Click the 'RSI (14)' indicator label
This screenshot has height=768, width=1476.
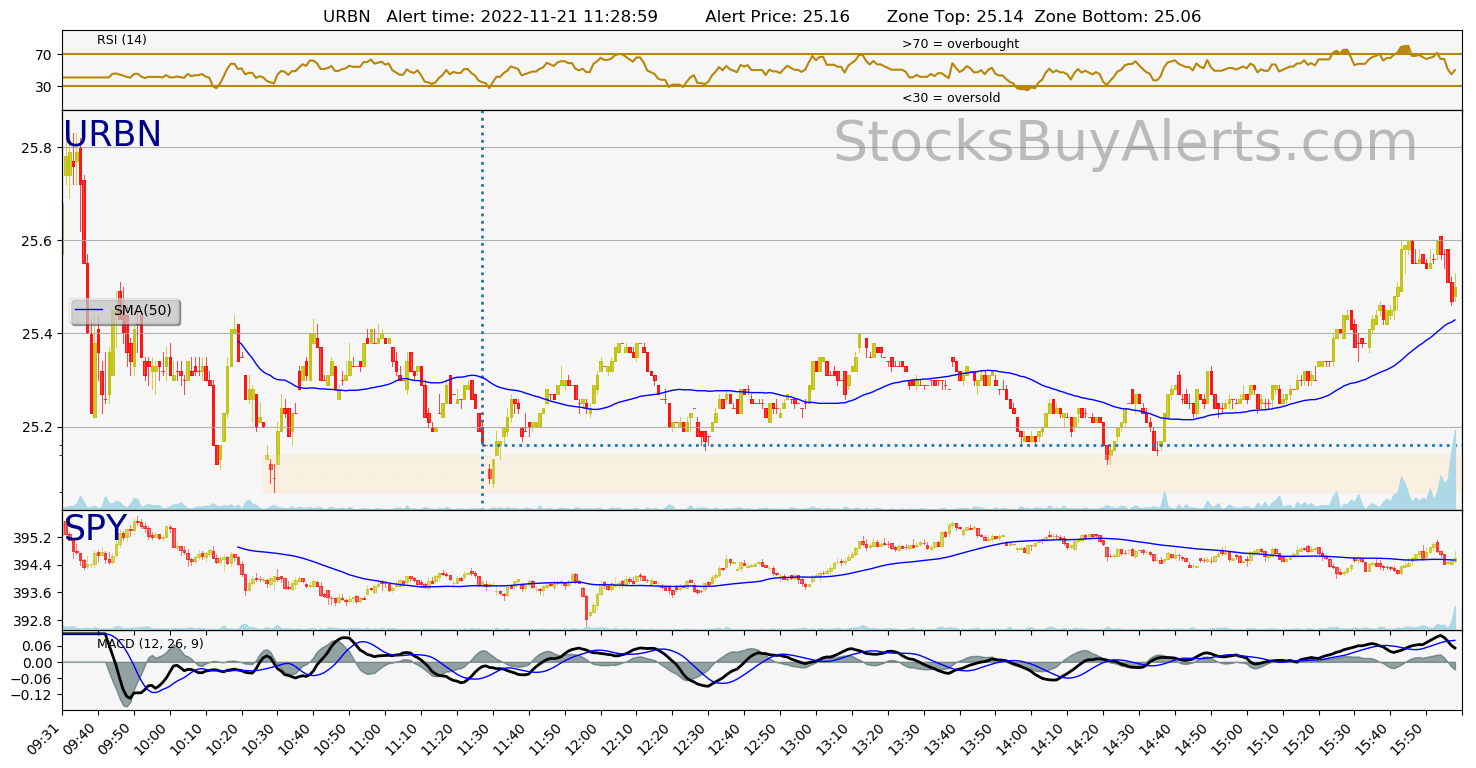click(122, 40)
